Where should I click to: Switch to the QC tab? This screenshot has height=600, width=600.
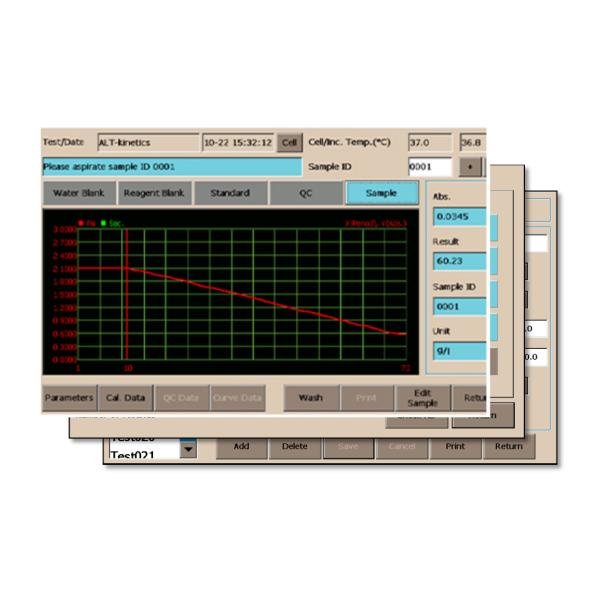pyautogui.click(x=305, y=193)
